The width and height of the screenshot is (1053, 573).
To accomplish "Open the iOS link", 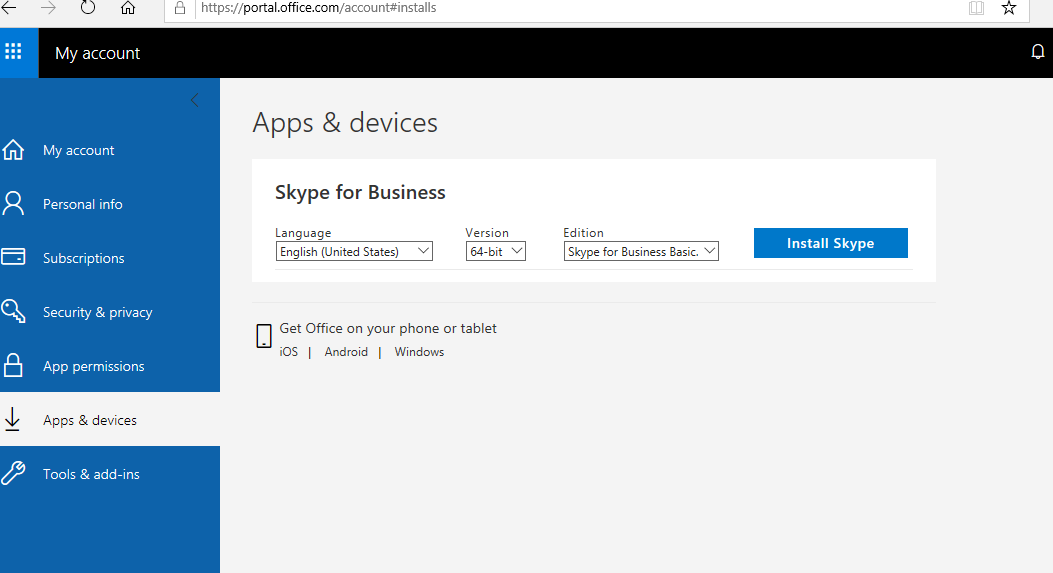I will click(x=289, y=352).
